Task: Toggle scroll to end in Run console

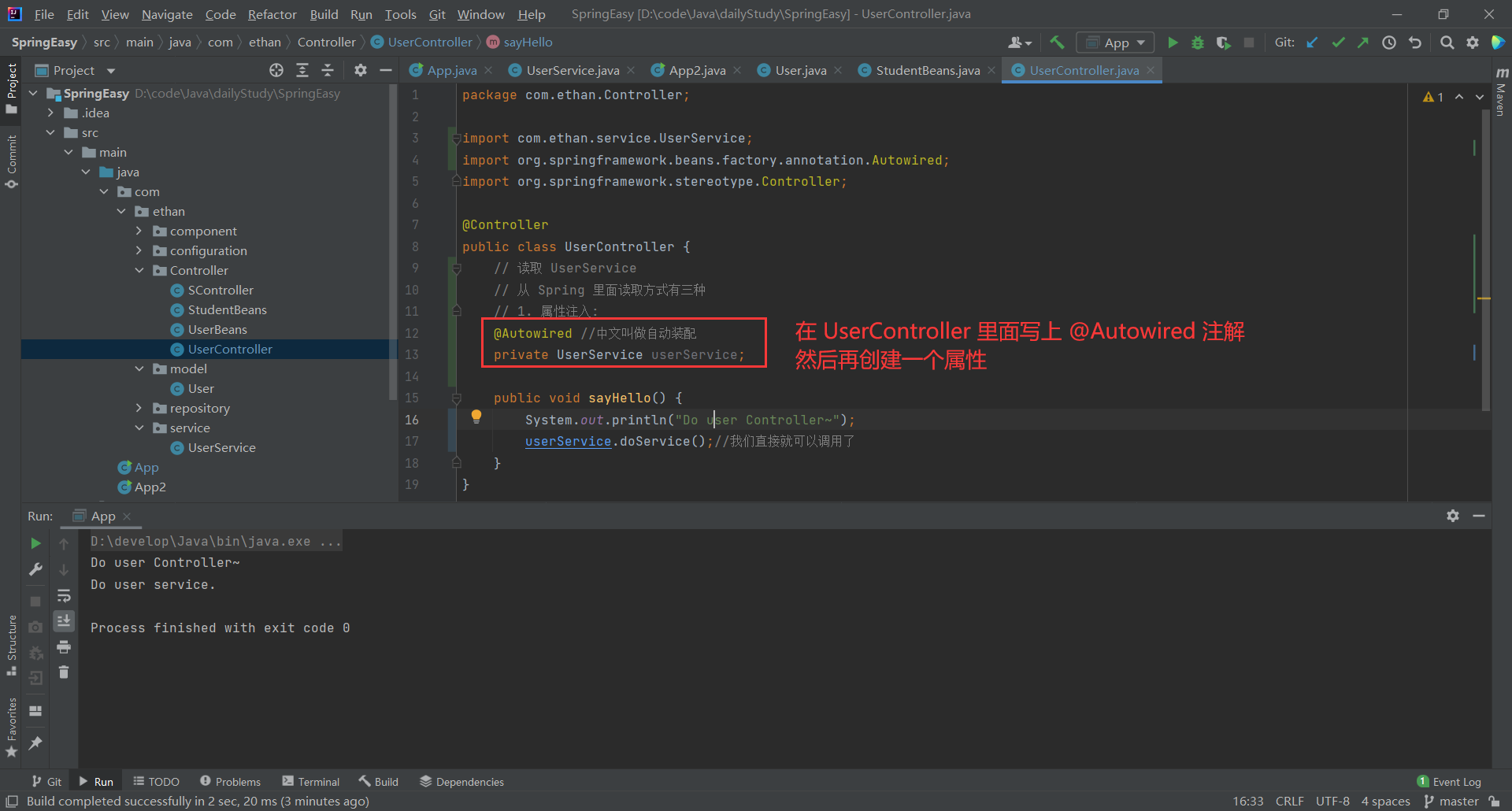Action: click(x=64, y=621)
